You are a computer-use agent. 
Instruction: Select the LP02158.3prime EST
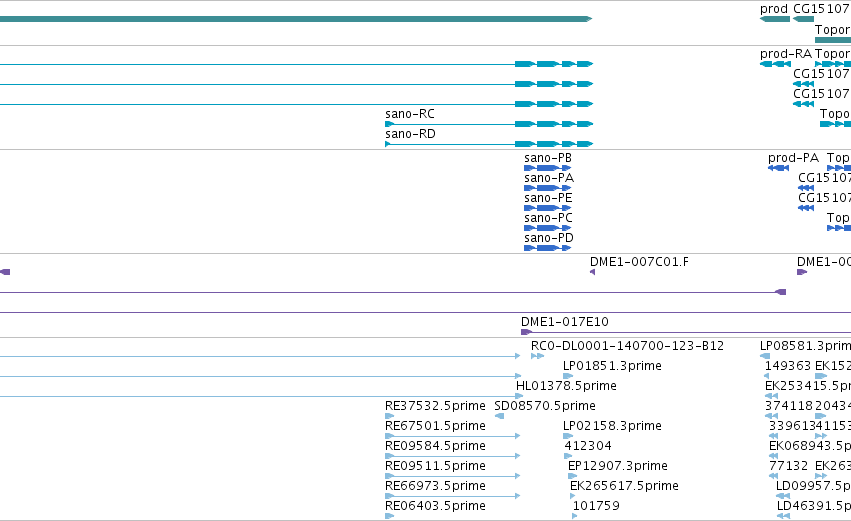coord(612,427)
